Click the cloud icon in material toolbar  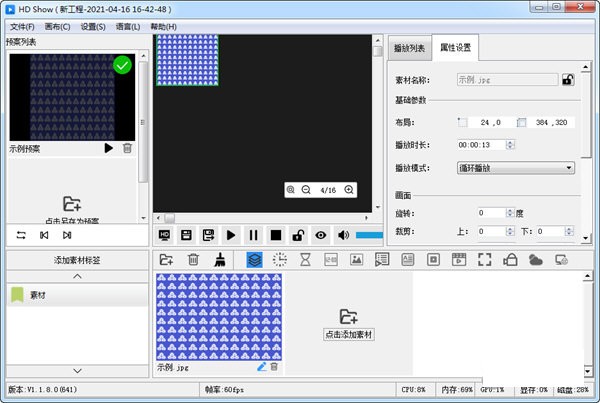(535, 259)
